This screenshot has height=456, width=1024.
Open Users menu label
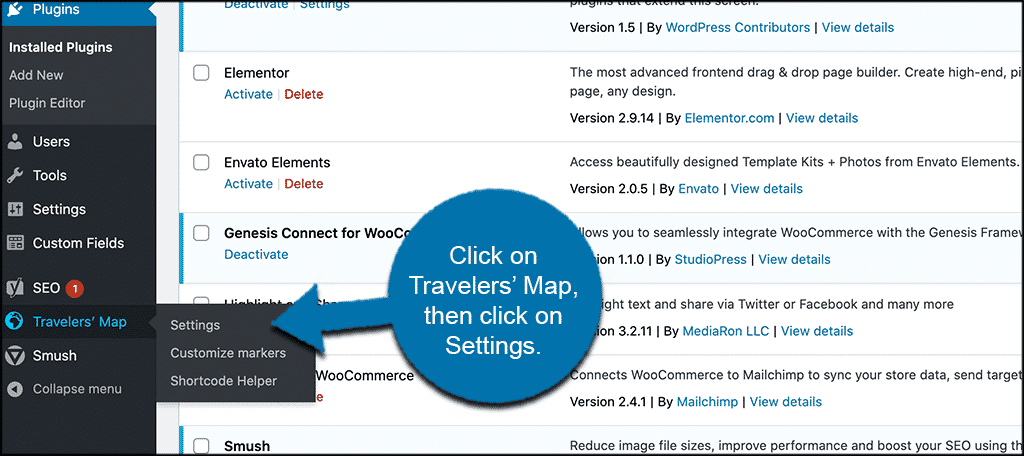click(51, 142)
